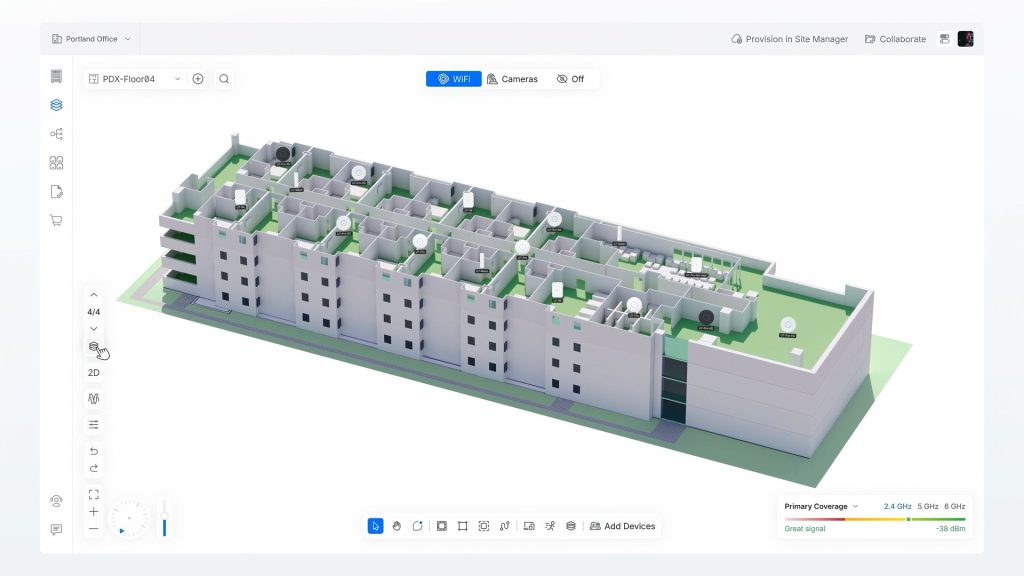1024x576 pixels.
Task: Adjust the vertical tilt slider
Action: [x=165, y=518]
